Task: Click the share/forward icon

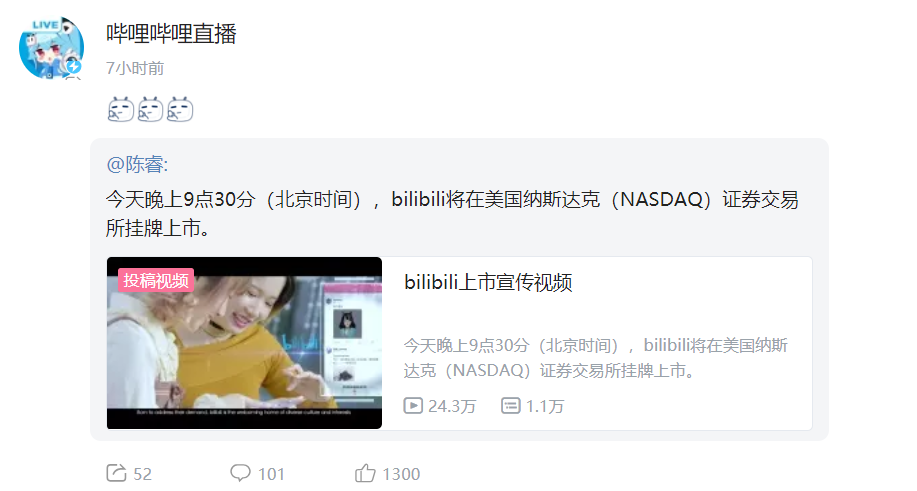Action: click(x=116, y=473)
